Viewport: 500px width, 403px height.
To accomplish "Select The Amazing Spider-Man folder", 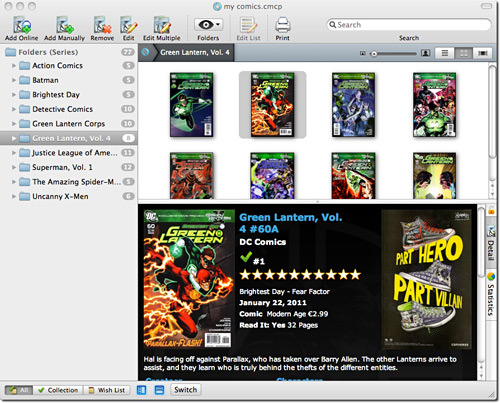I will tap(69, 182).
